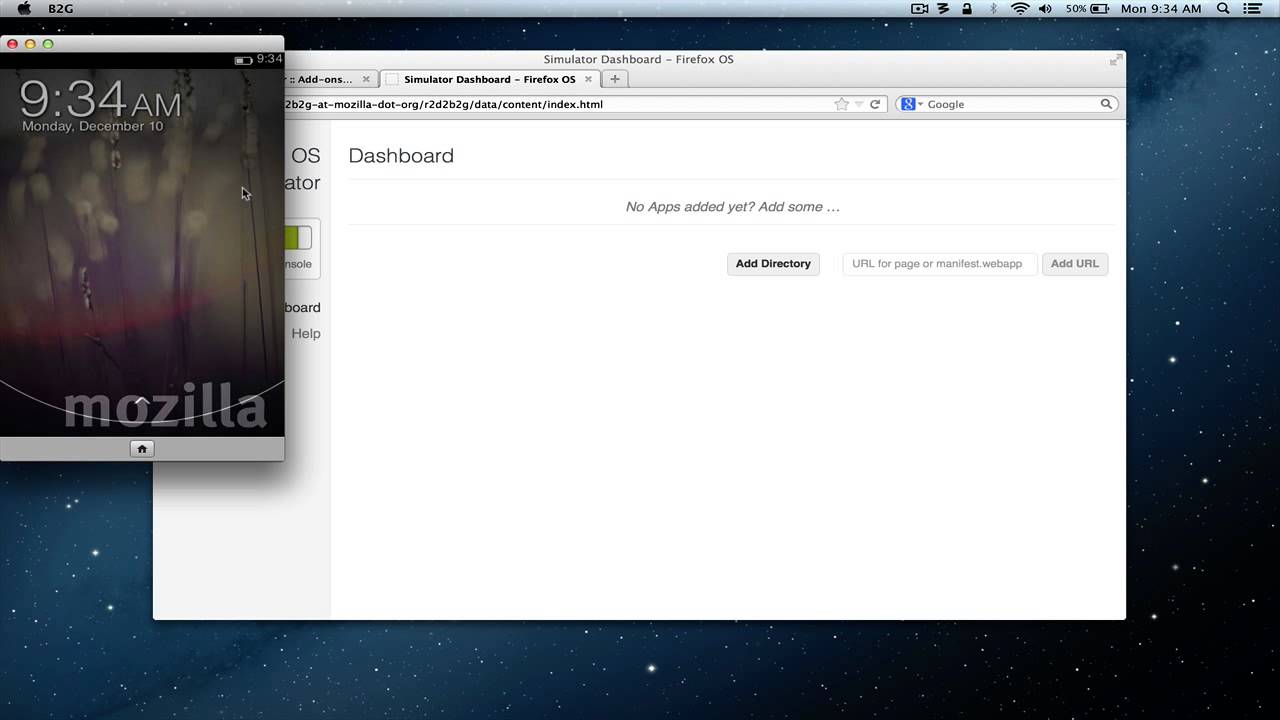Click the Dashboard heading text
This screenshot has height=720, width=1280.
coord(401,156)
